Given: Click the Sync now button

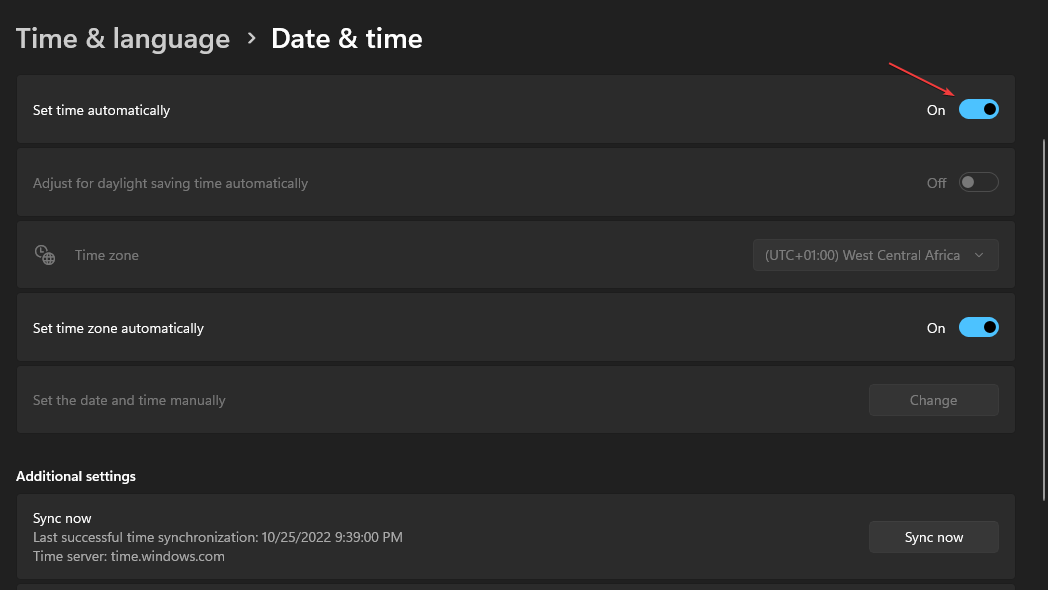Looking at the screenshot, I should [x=934, y=537].
